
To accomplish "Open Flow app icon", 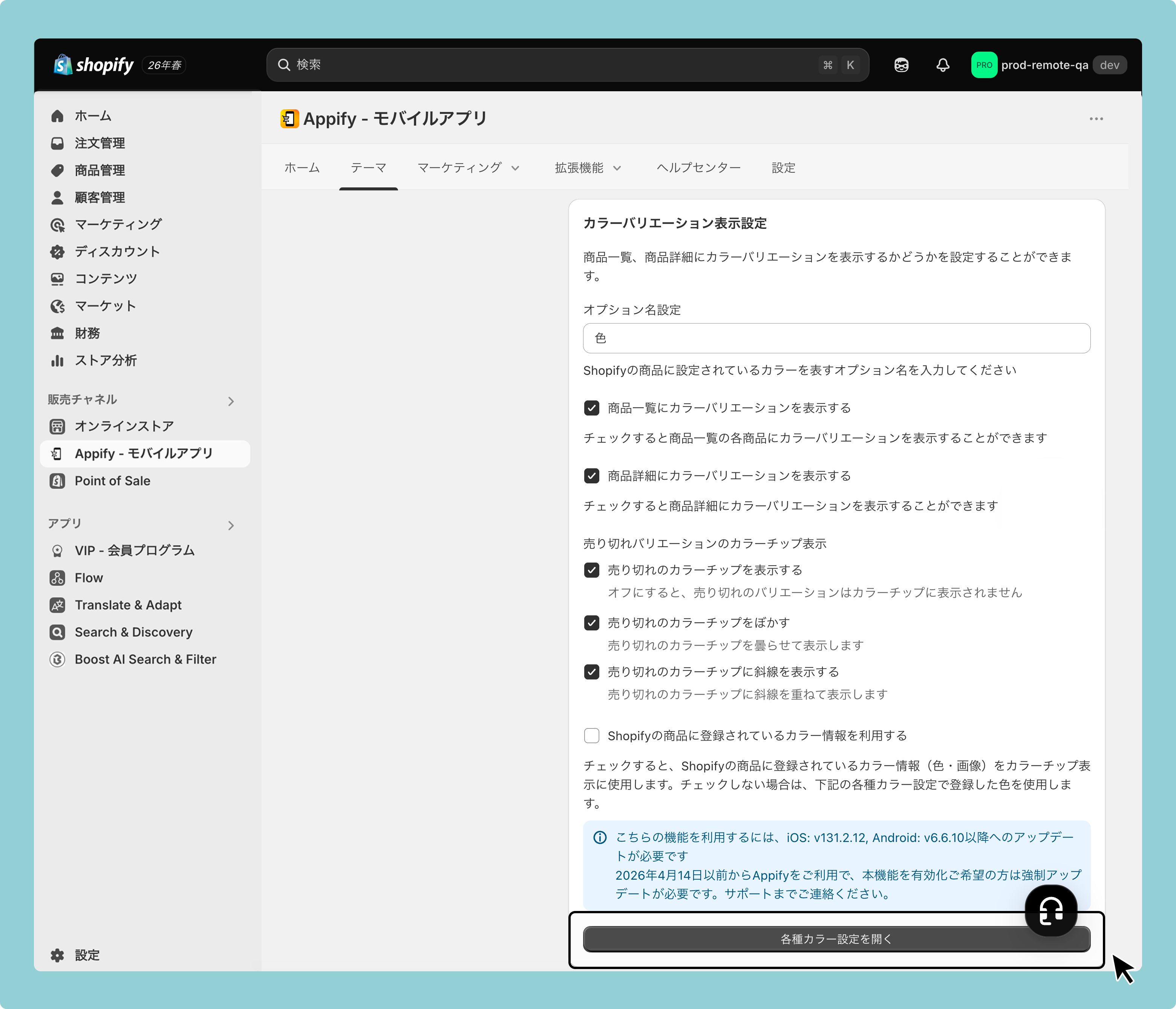I will [x=57, y=578].
